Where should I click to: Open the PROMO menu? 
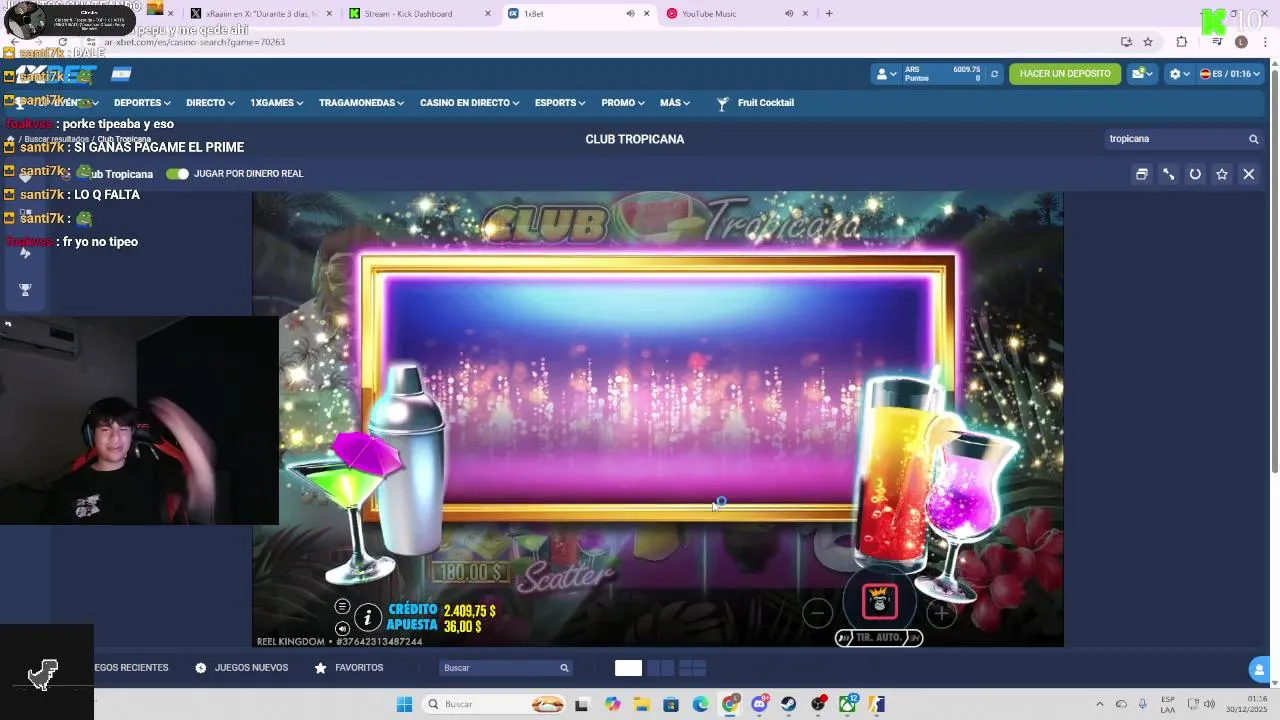coord(623,103)
